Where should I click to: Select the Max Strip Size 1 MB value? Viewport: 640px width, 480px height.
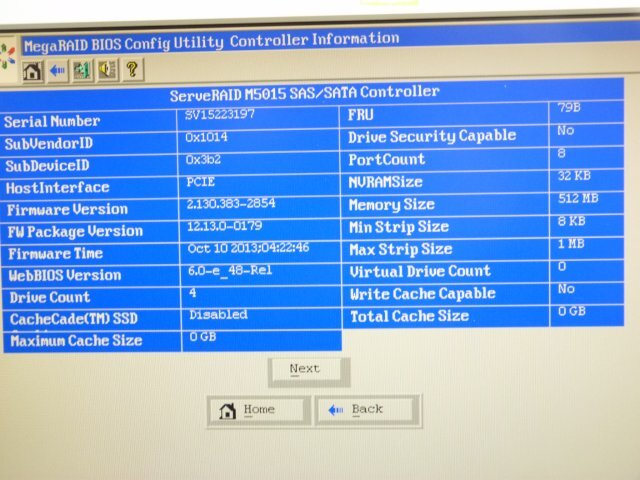point(571,244)
